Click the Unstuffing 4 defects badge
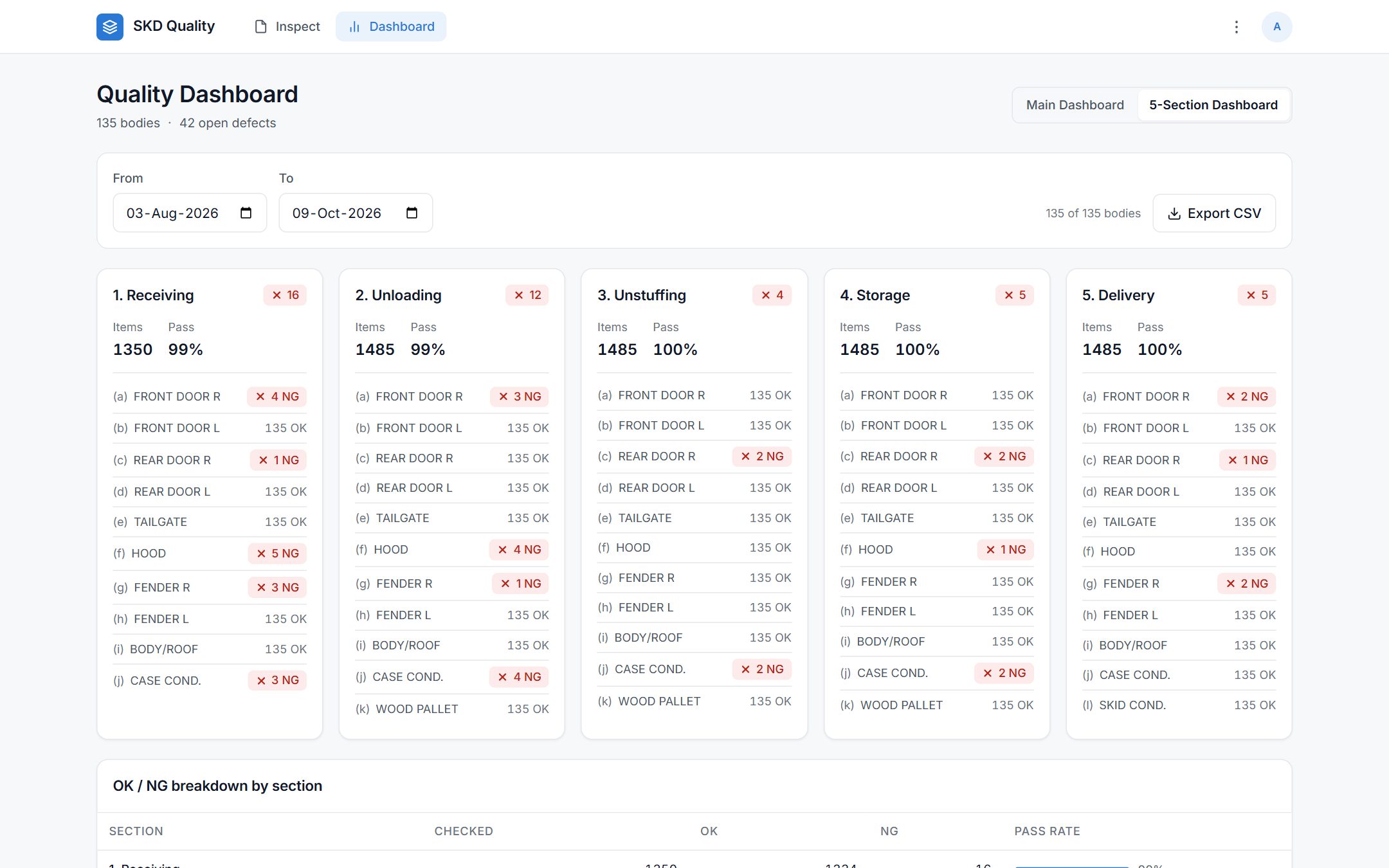Image resolution: width=1389 pixels, height=868 pixels. (x=772, y=295)
